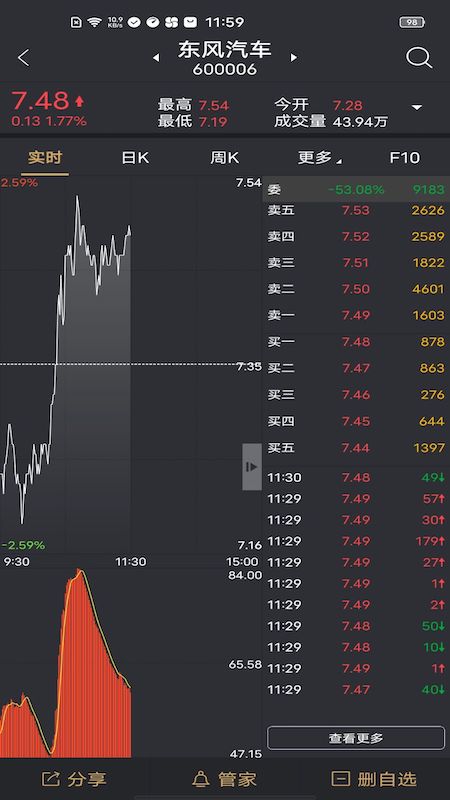Viewport: 450px width, 800px height.
Task: Open the search magnifier icon
Action: point(419,58)
